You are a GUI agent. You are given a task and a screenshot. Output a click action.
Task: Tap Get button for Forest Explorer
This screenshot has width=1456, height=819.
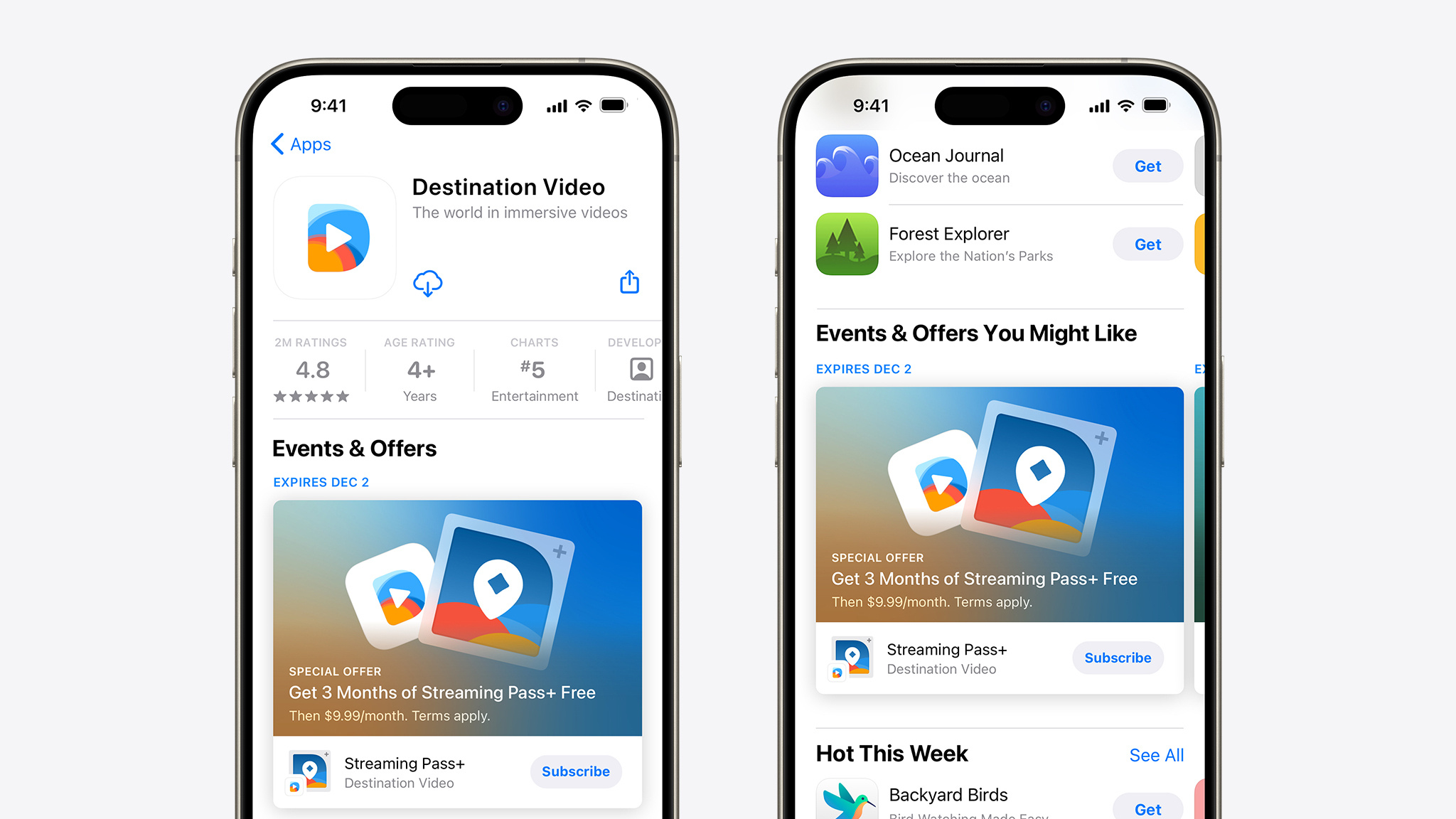pyautogui.click(x=1147, y=244)
